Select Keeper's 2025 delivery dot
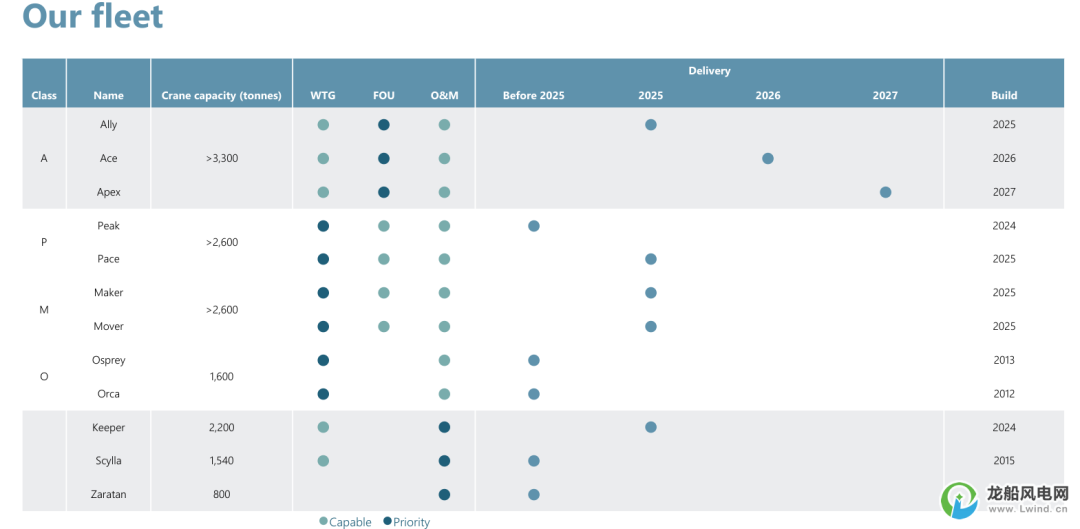Viewport: 1080px width, 529px height. point(651,427)
